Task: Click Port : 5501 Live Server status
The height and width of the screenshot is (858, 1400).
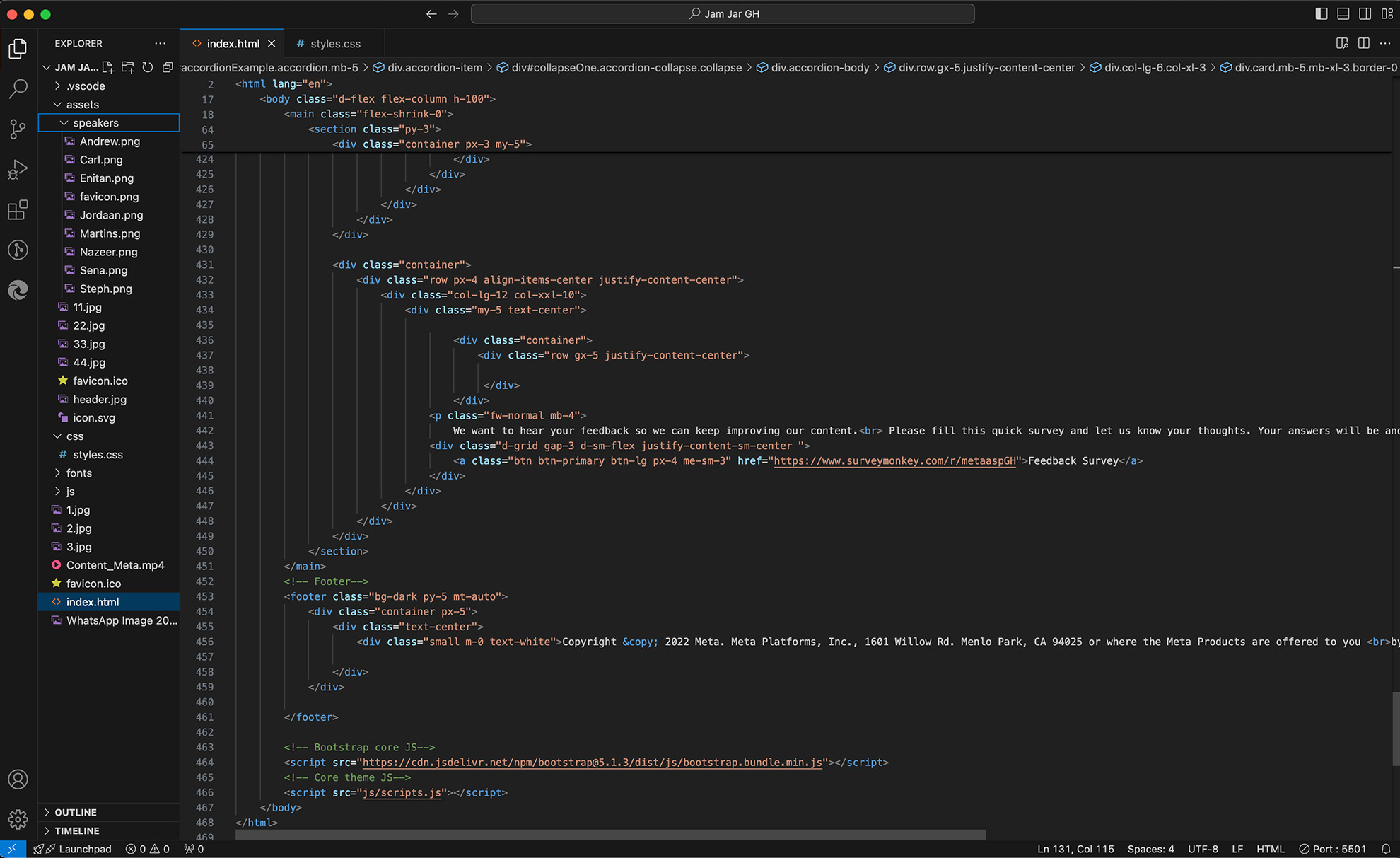Action: pyautogui.click(x=1332, y=849)
